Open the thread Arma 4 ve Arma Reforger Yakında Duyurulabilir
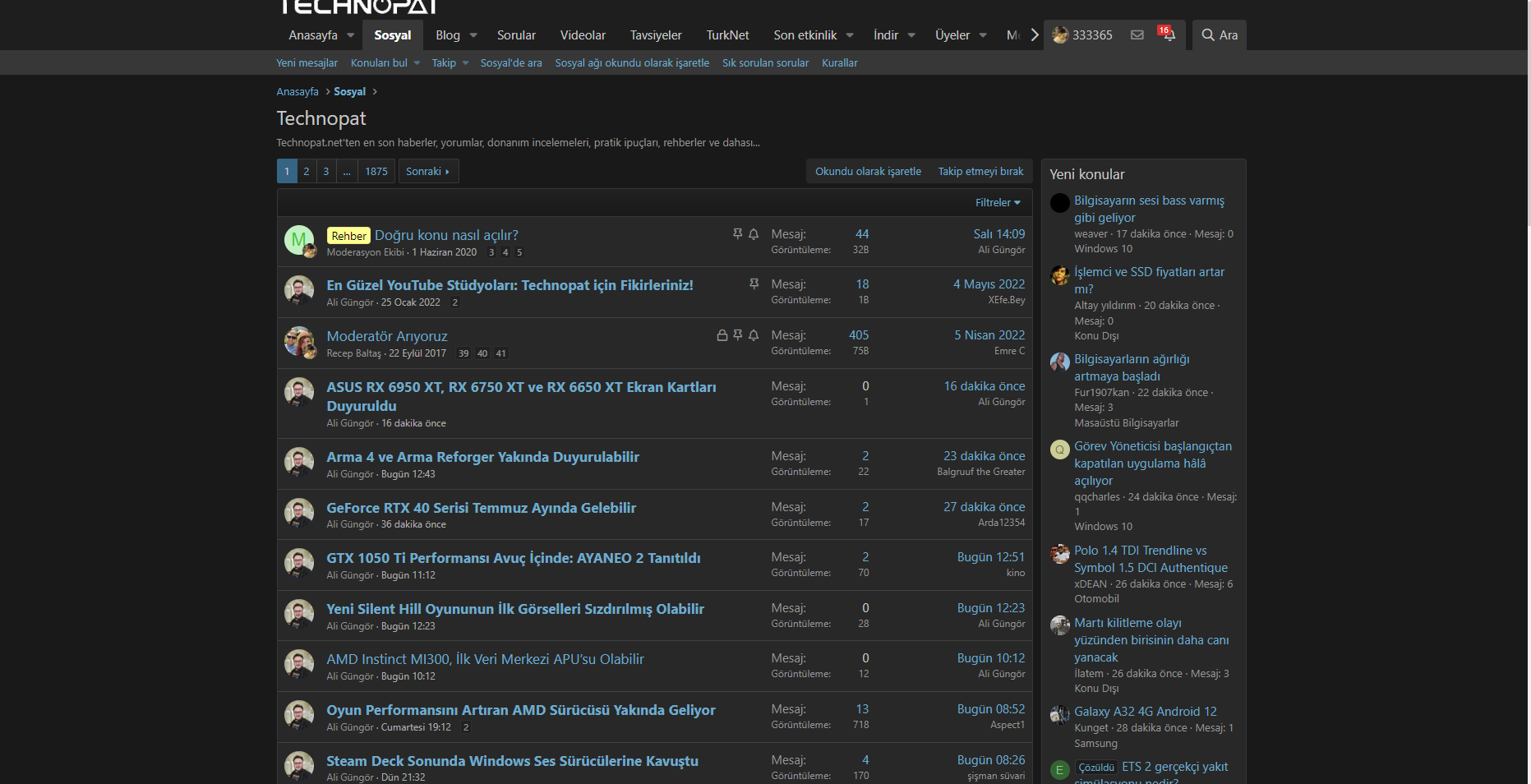The image size is (1531, 784). point(482,457)
